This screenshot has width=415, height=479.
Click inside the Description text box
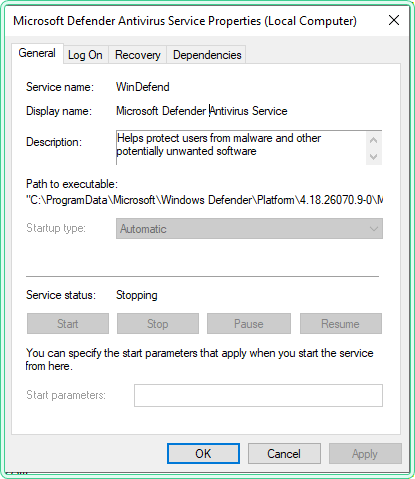tap(241, 148)
